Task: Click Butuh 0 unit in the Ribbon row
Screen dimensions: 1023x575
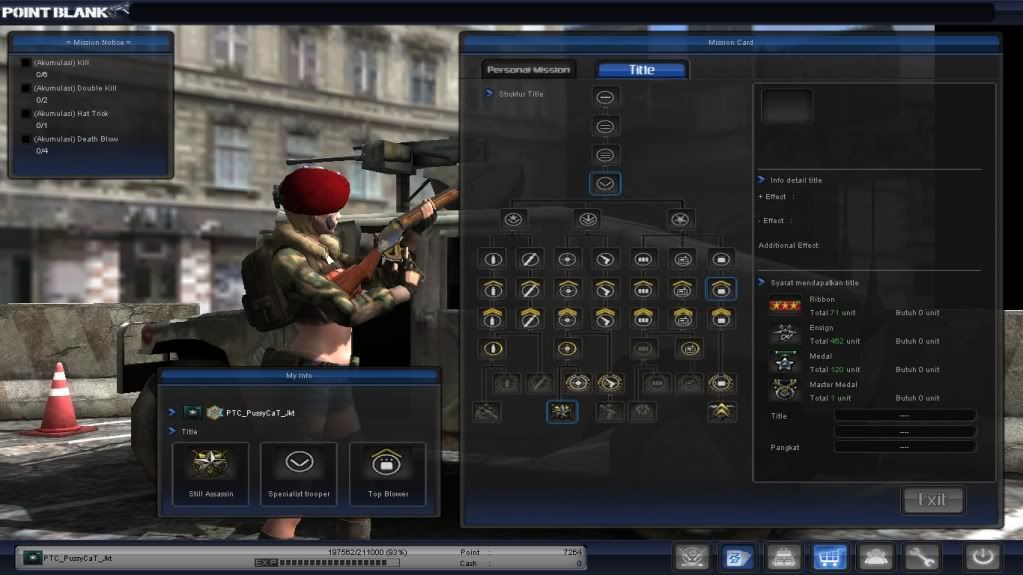Action: pyautogui.click(x=917, y=313)
